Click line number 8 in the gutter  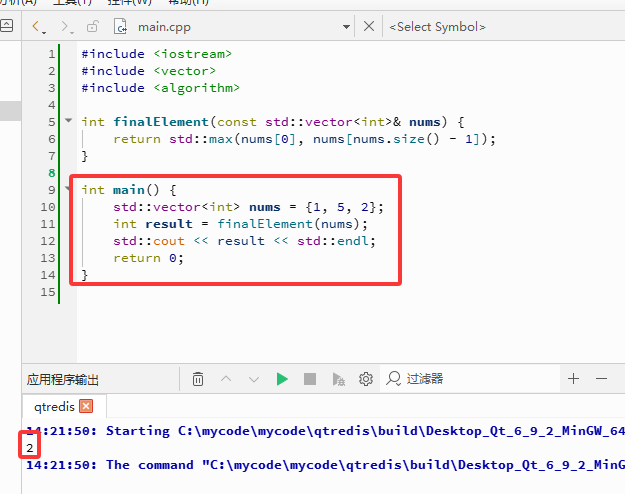[51, 173]
